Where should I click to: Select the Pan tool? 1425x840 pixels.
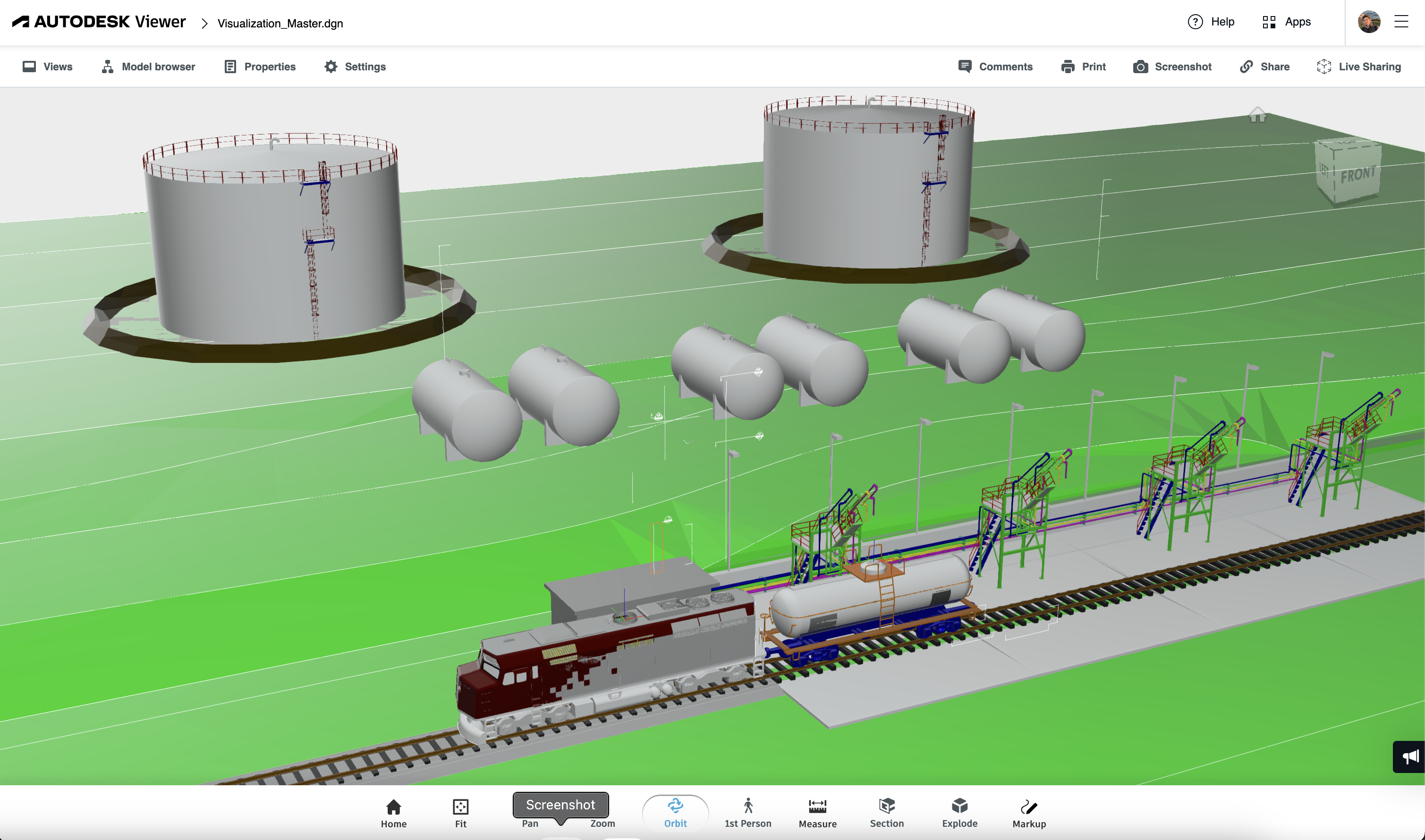[x=530, y=823]
